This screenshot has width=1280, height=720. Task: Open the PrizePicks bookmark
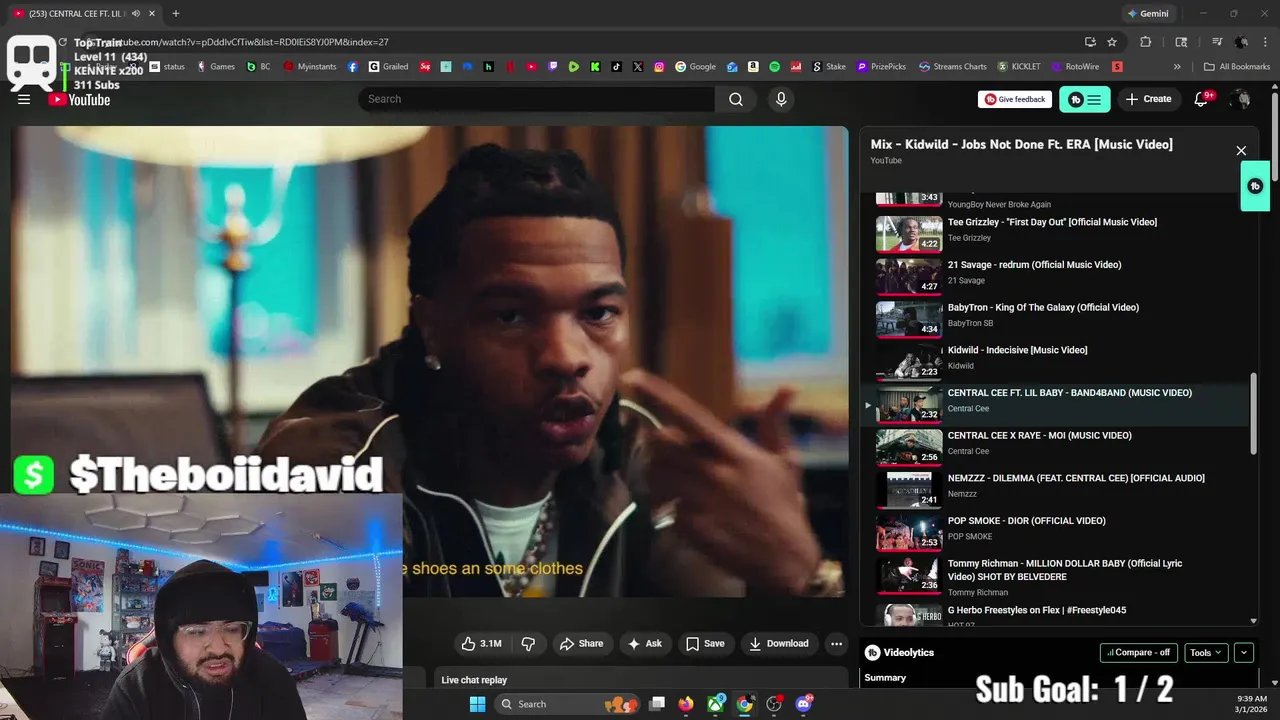(x=880, y=67)
